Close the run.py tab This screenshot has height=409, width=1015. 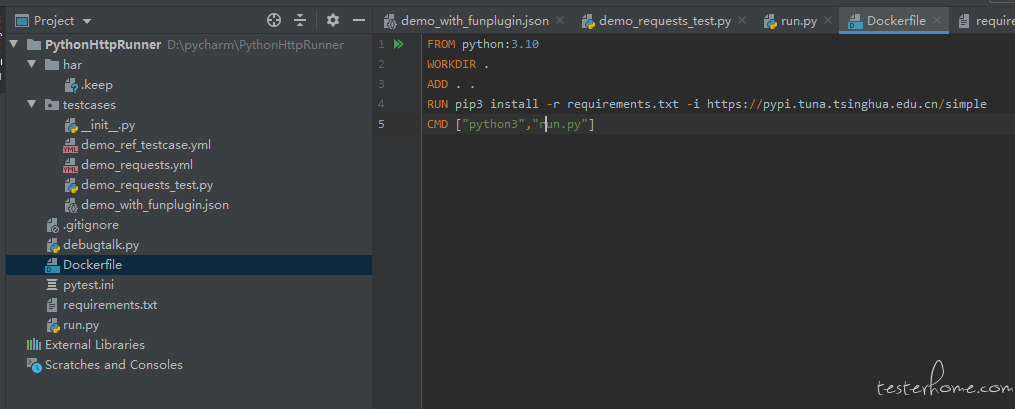[x=828, y=21]
